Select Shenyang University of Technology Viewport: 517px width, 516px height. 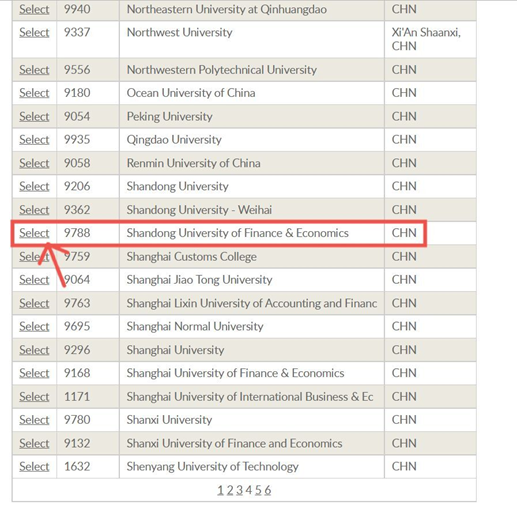click(x=34, y=466)
